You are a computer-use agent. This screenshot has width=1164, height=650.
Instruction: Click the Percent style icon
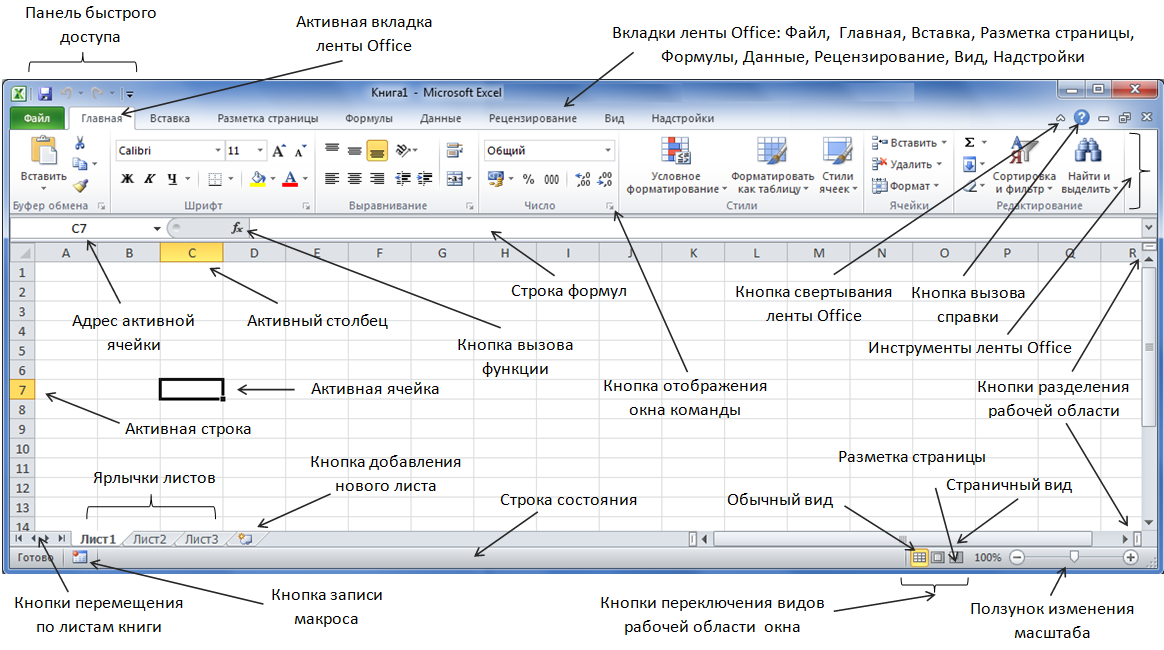pyautogui.click(x=528, y=180)
